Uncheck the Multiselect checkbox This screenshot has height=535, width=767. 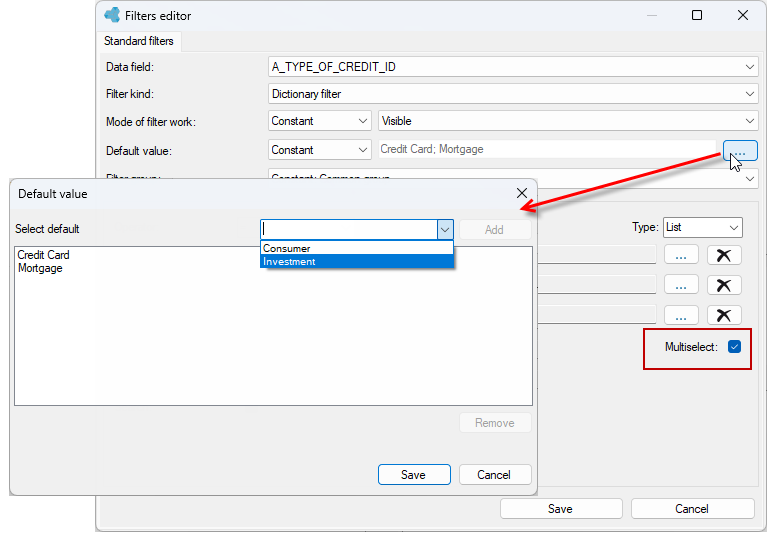[x=734, y=347]
